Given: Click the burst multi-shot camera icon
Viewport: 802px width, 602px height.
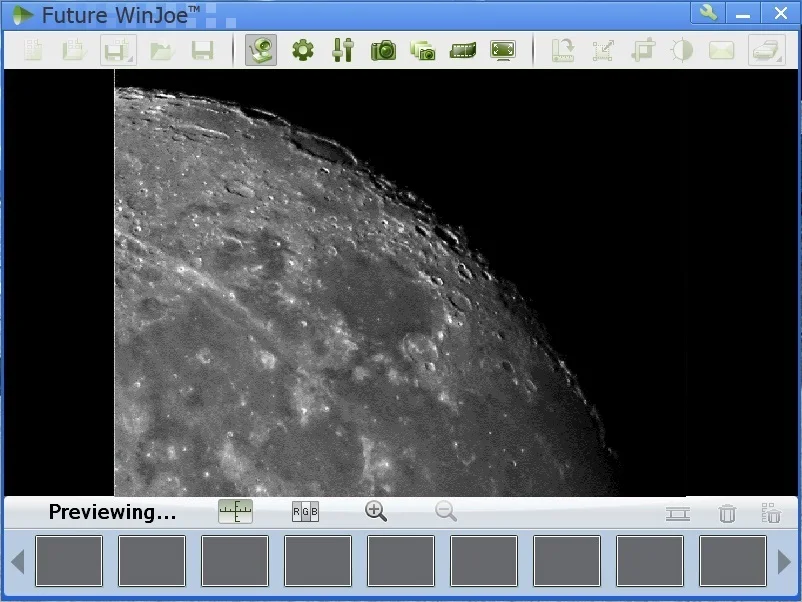Looking at the screenshot, I should pos(423,50).
